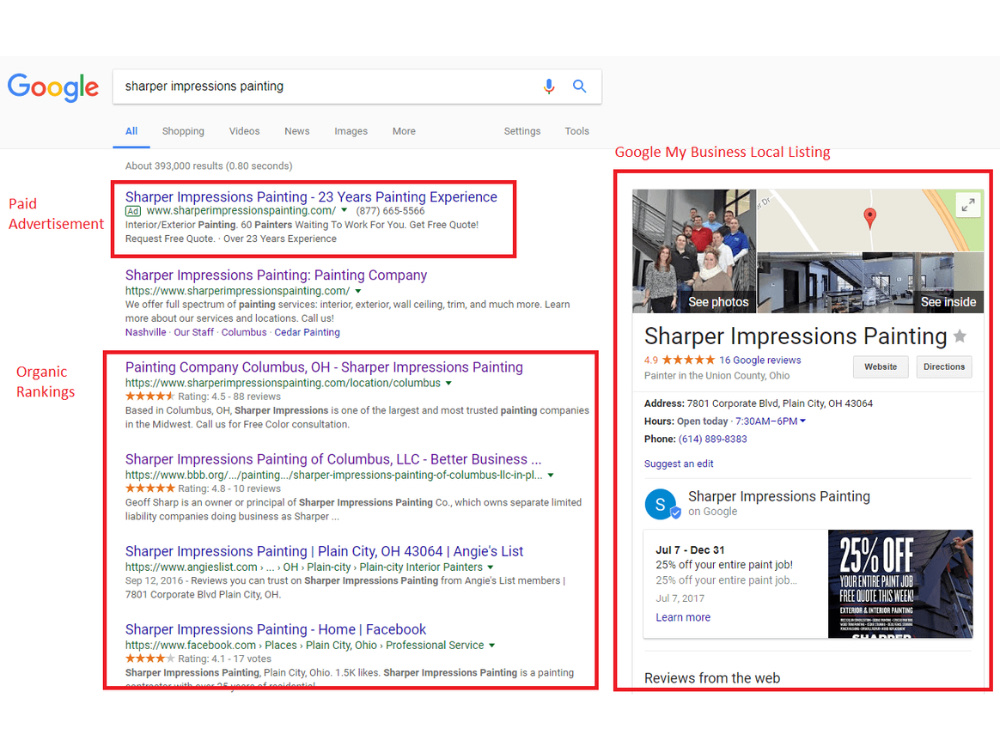This screenshot has width=1000, height=750.
Task: Switch to the Videos tab
Action: 244,131
